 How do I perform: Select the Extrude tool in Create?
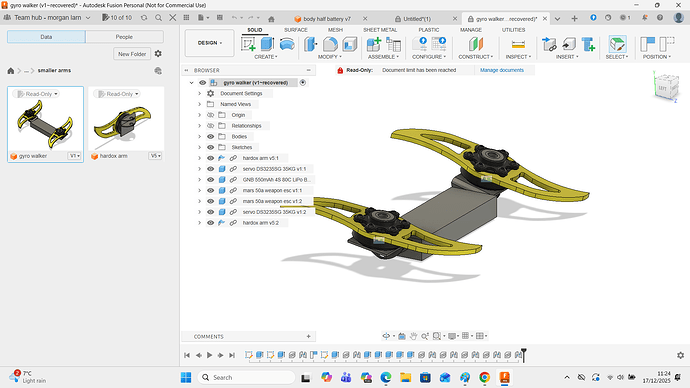[267, 44]
